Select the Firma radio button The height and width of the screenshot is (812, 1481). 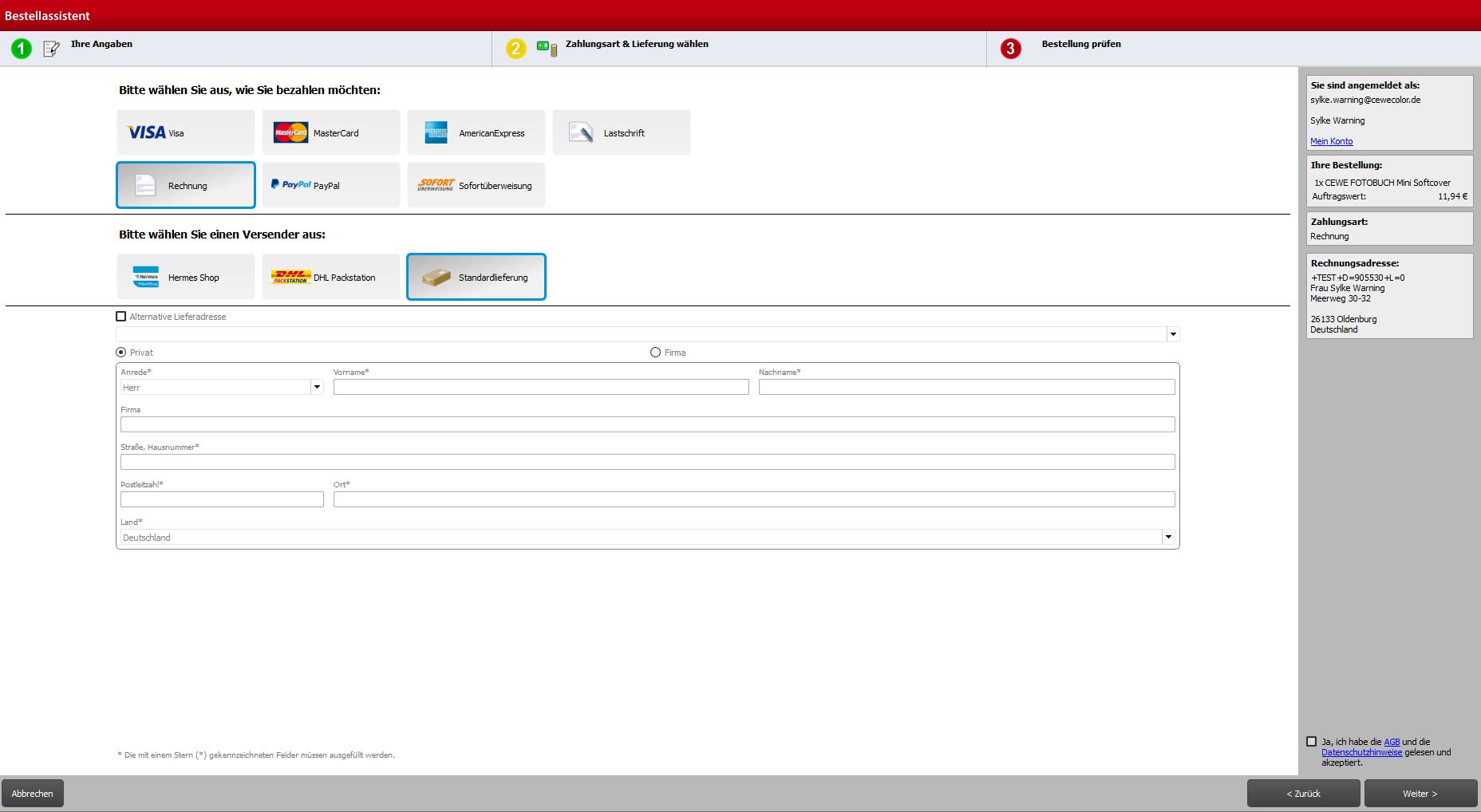(x=656, y=353)
